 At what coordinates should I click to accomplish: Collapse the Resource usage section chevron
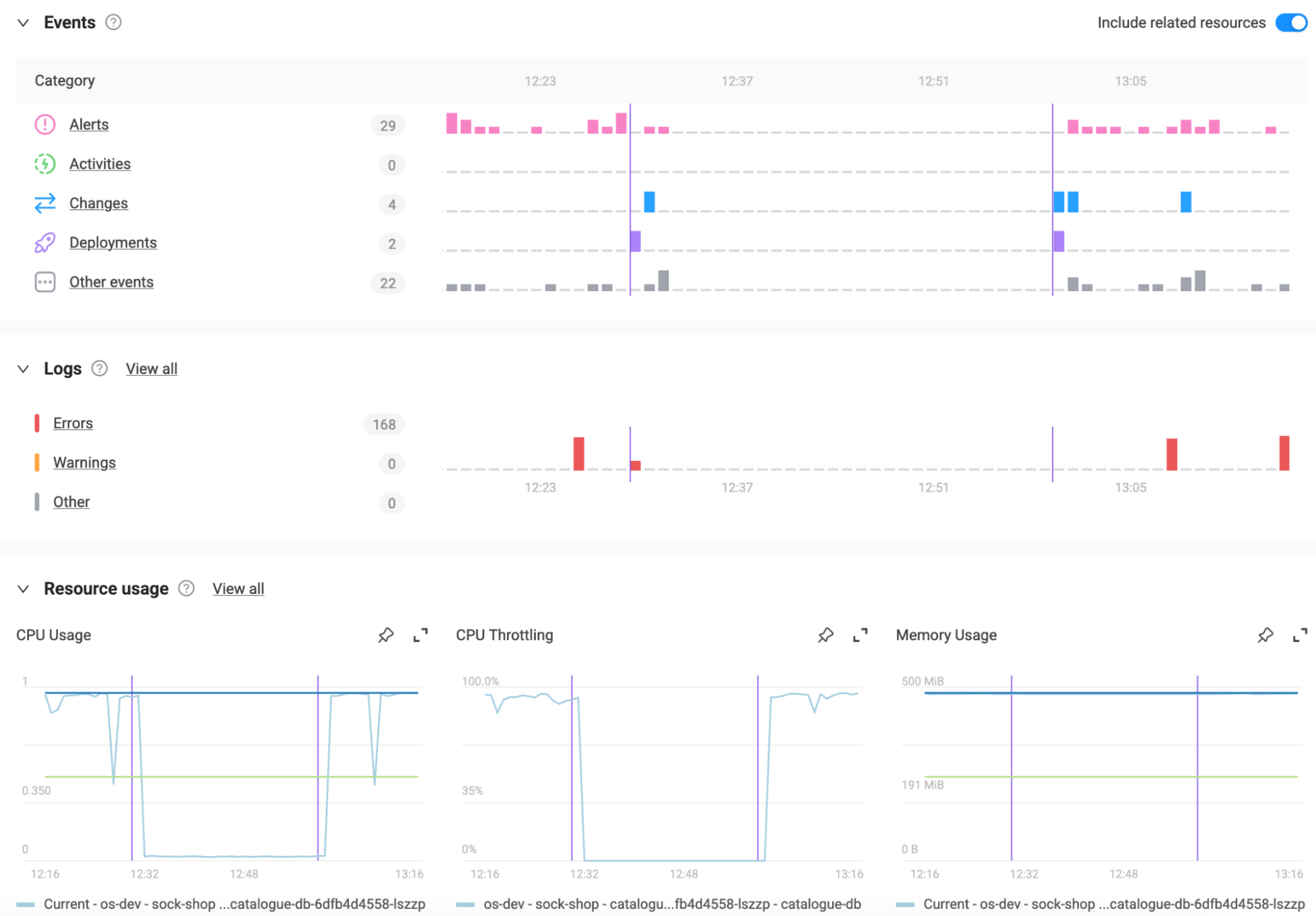23,589
